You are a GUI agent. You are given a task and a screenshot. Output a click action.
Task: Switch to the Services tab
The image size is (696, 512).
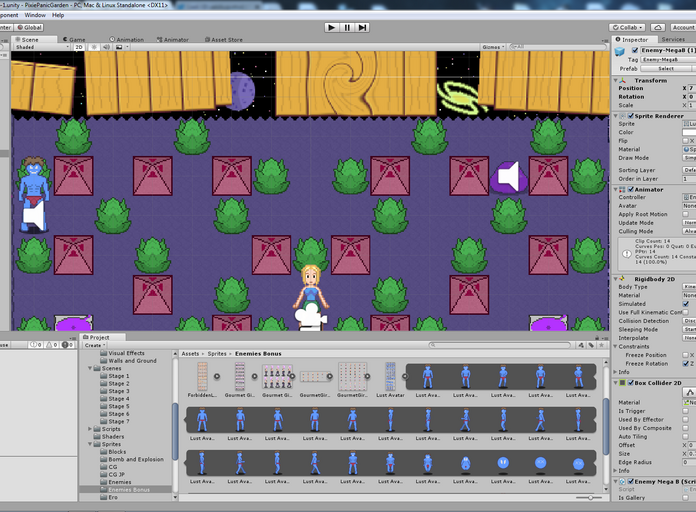pyautogui.click(x=673, y=40)
